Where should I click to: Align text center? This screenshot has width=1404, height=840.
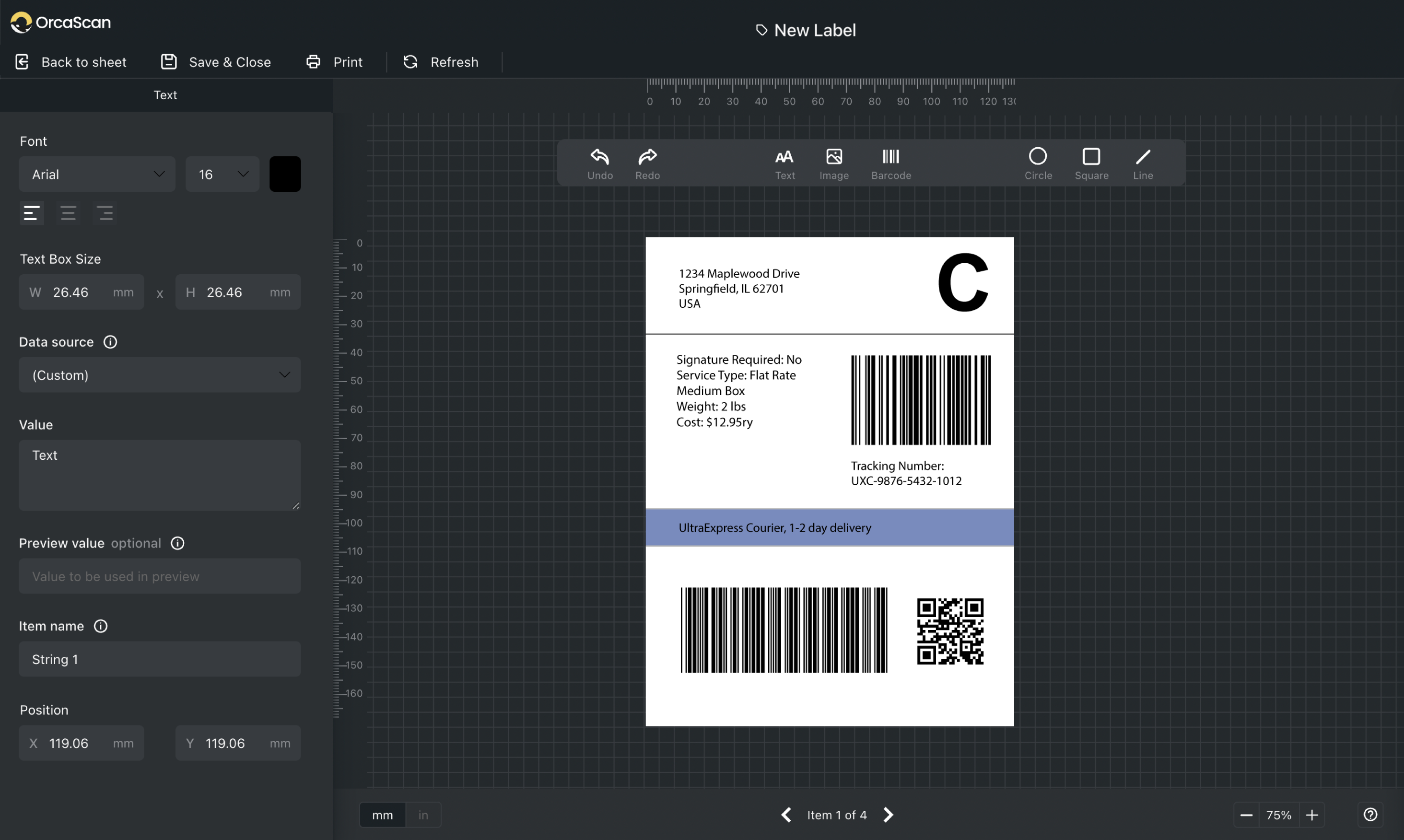pyautogui.click(x=69, y=213)
